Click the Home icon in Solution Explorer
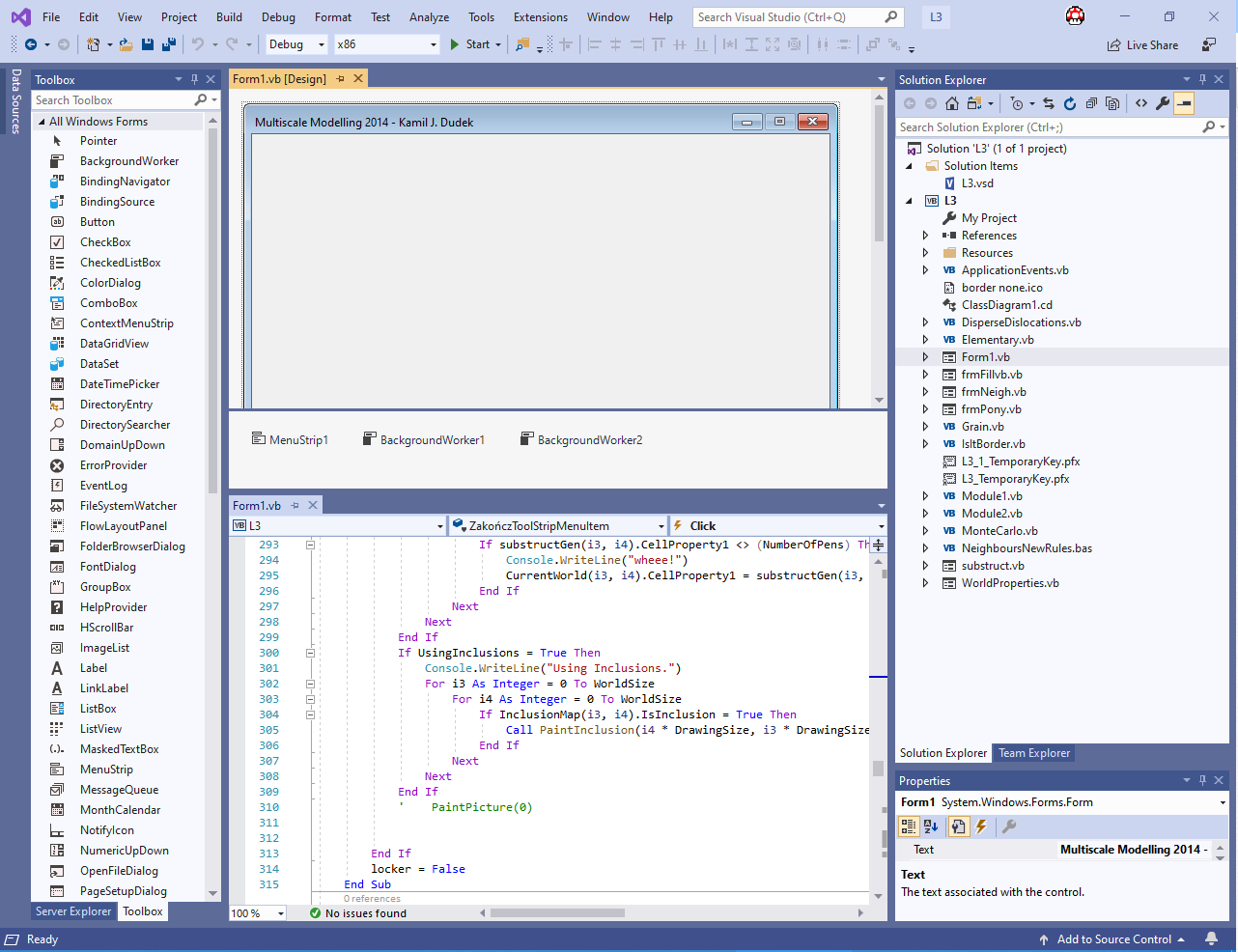The height and width of the screenshot is (952, 1238). (952, 103)
